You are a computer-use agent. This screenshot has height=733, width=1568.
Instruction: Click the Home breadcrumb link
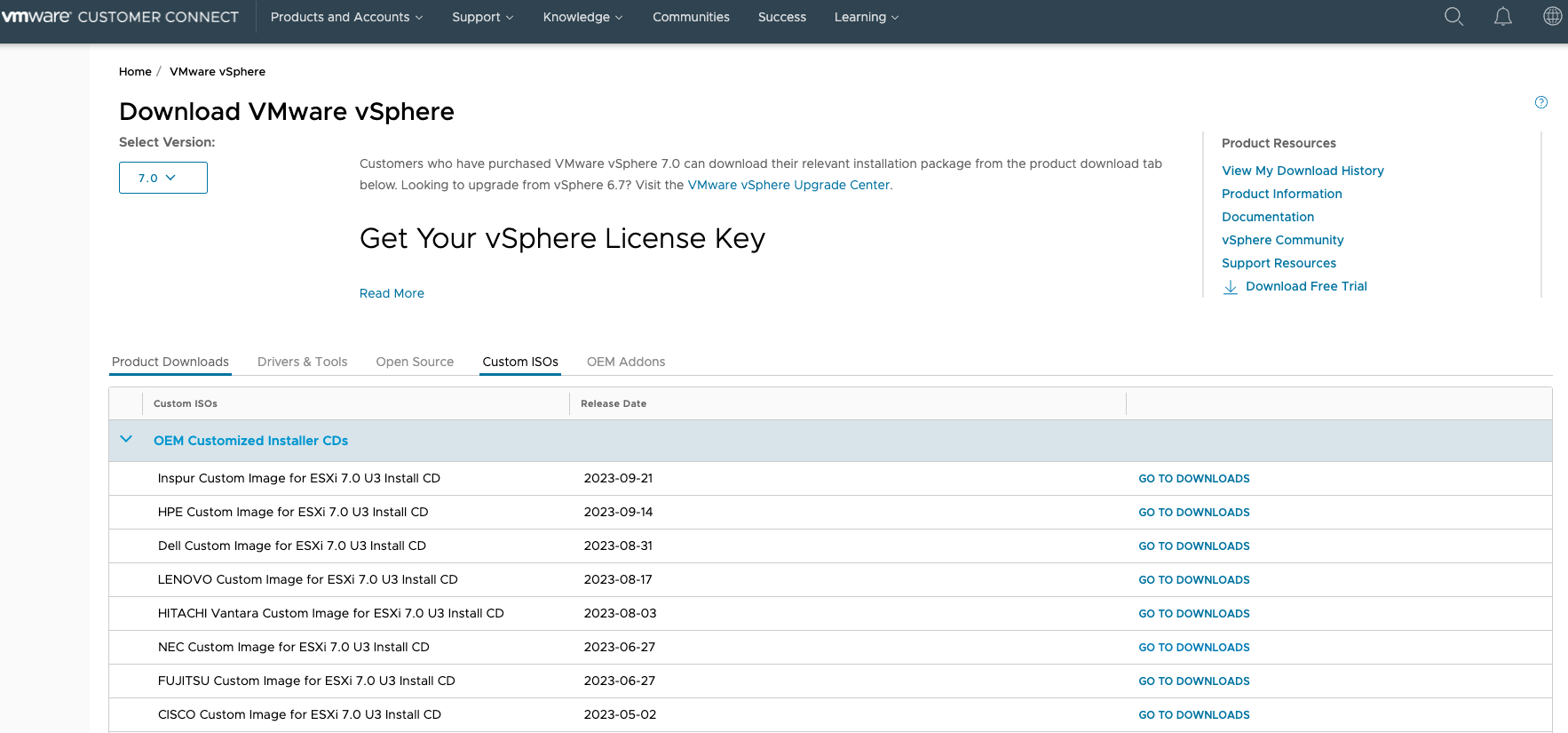[135, 71]
